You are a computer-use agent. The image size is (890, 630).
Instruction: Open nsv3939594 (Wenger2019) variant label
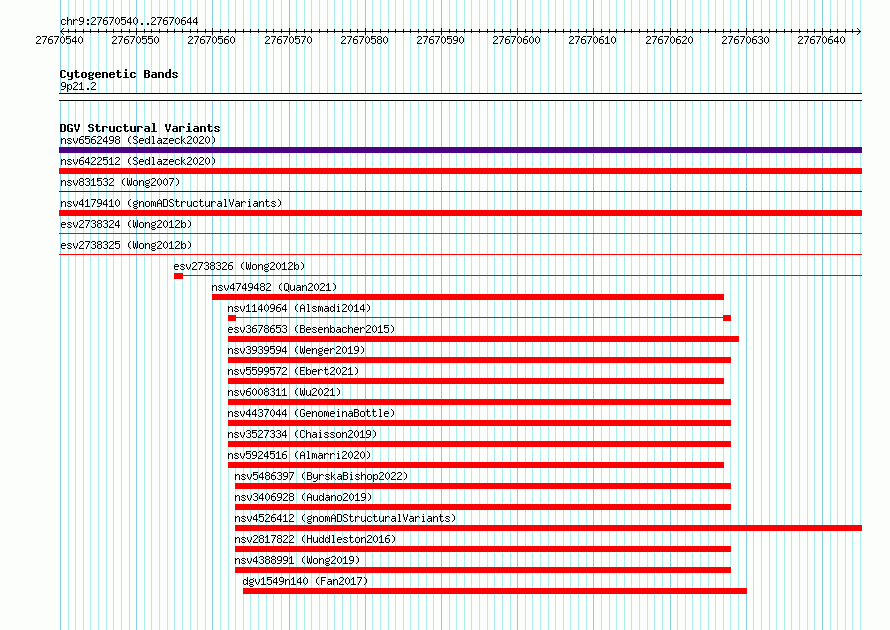point(296,350)
